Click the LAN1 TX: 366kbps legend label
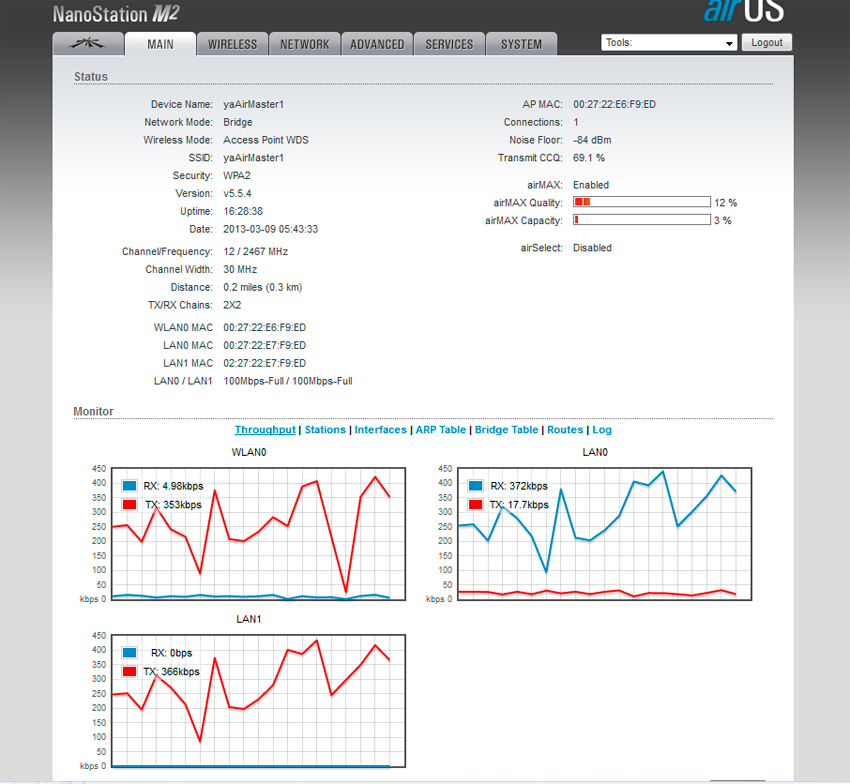 171,672
